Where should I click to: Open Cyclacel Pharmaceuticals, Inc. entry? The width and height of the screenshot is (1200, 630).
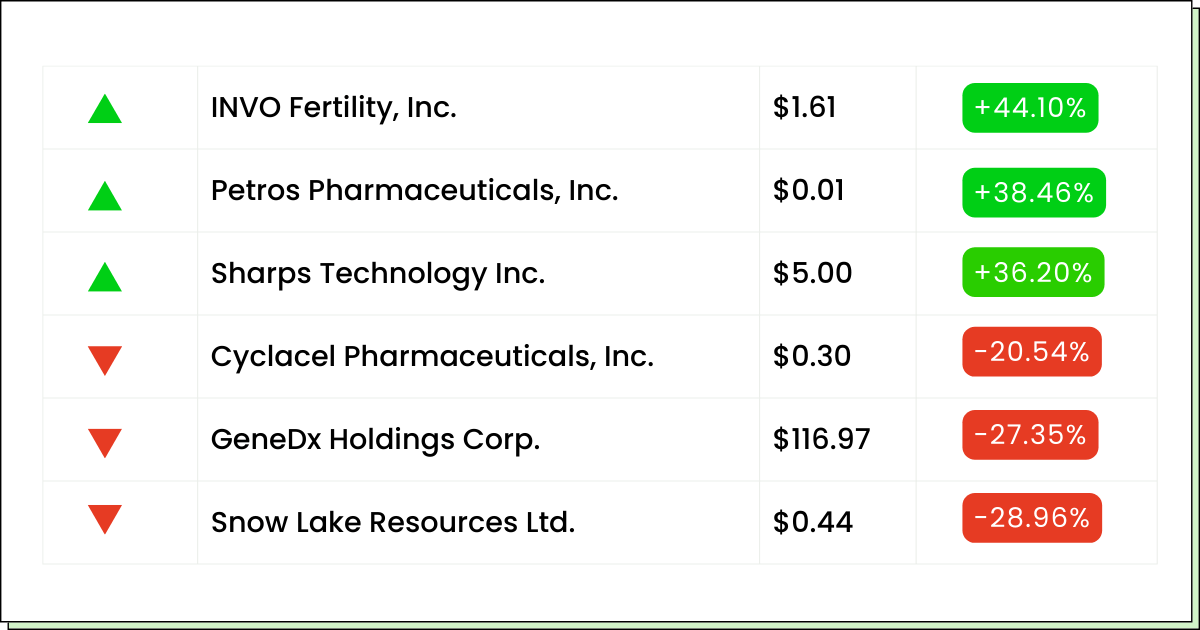click(x=432, y=356)
